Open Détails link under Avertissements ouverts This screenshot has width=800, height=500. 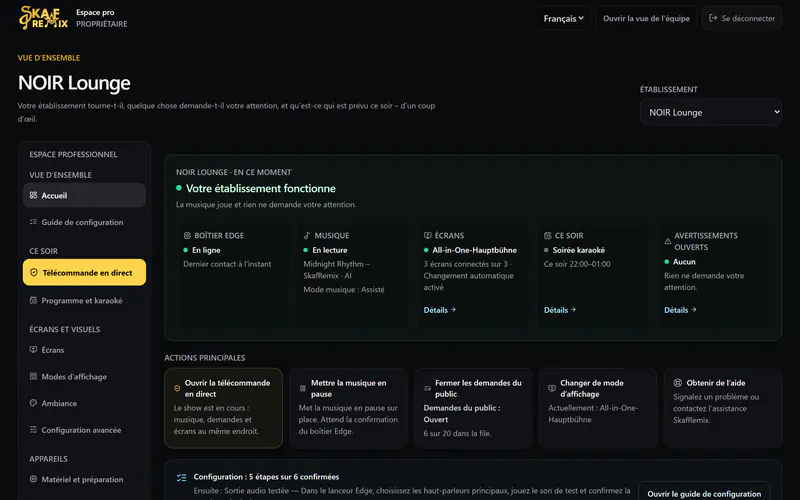click(x=680, y=310)
